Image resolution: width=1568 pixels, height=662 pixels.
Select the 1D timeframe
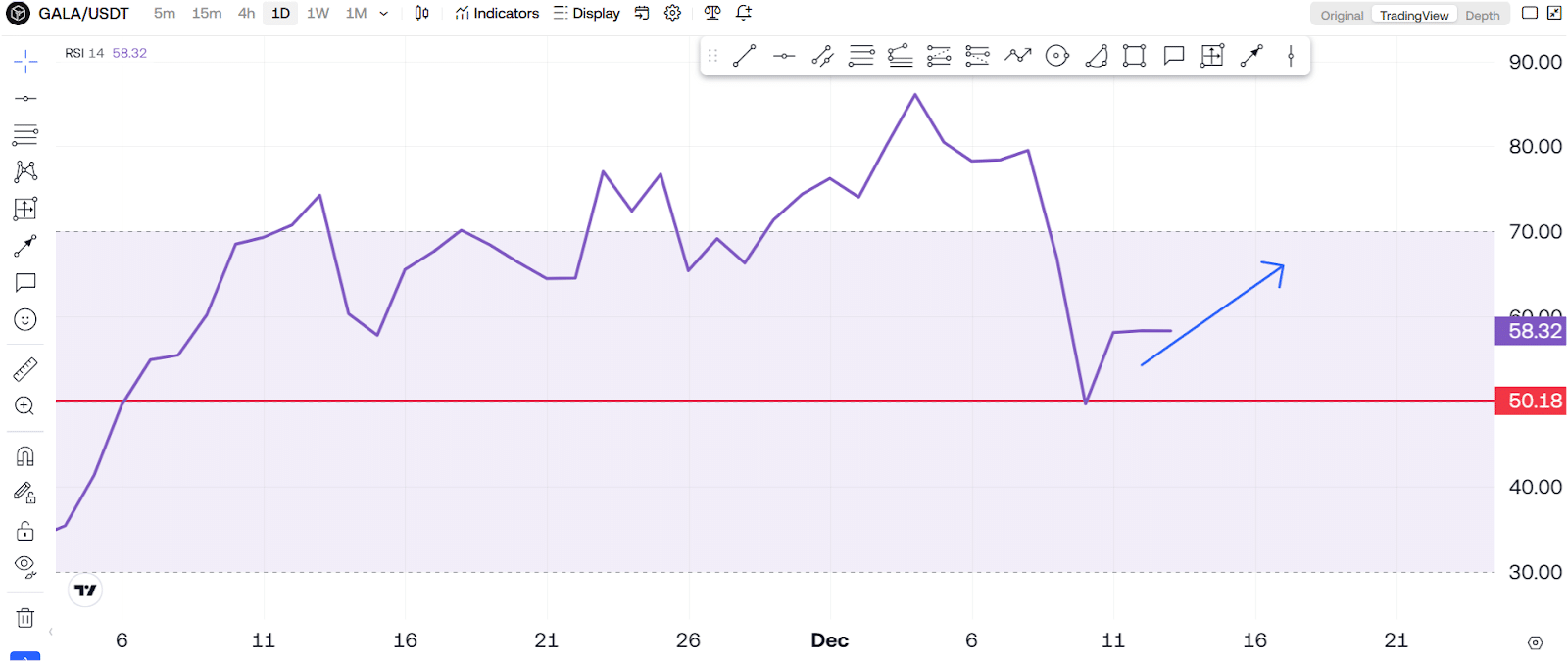[x=280, y=14]
